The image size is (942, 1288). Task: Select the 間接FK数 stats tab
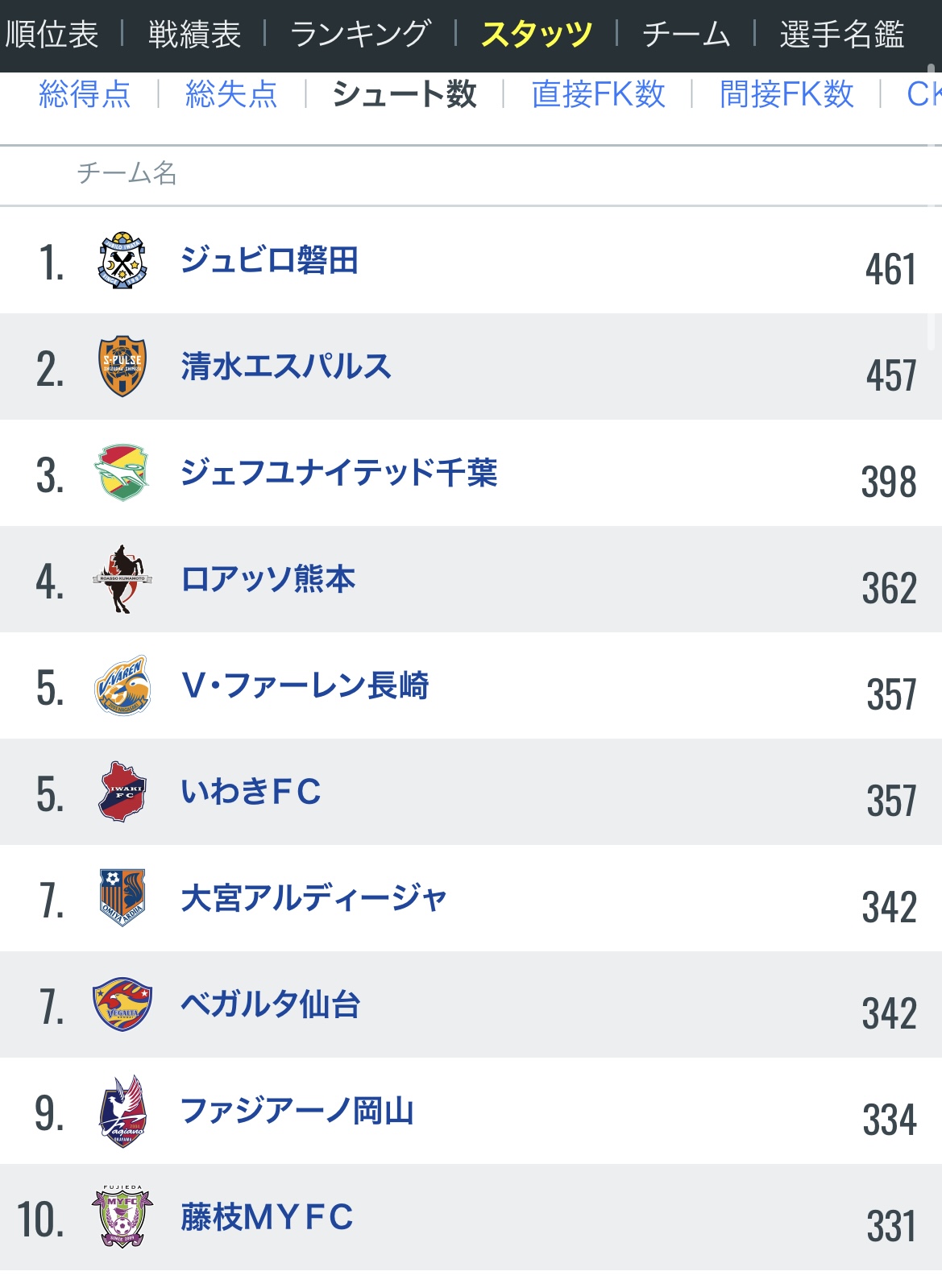pyautogui.click(x=786, y=94)
